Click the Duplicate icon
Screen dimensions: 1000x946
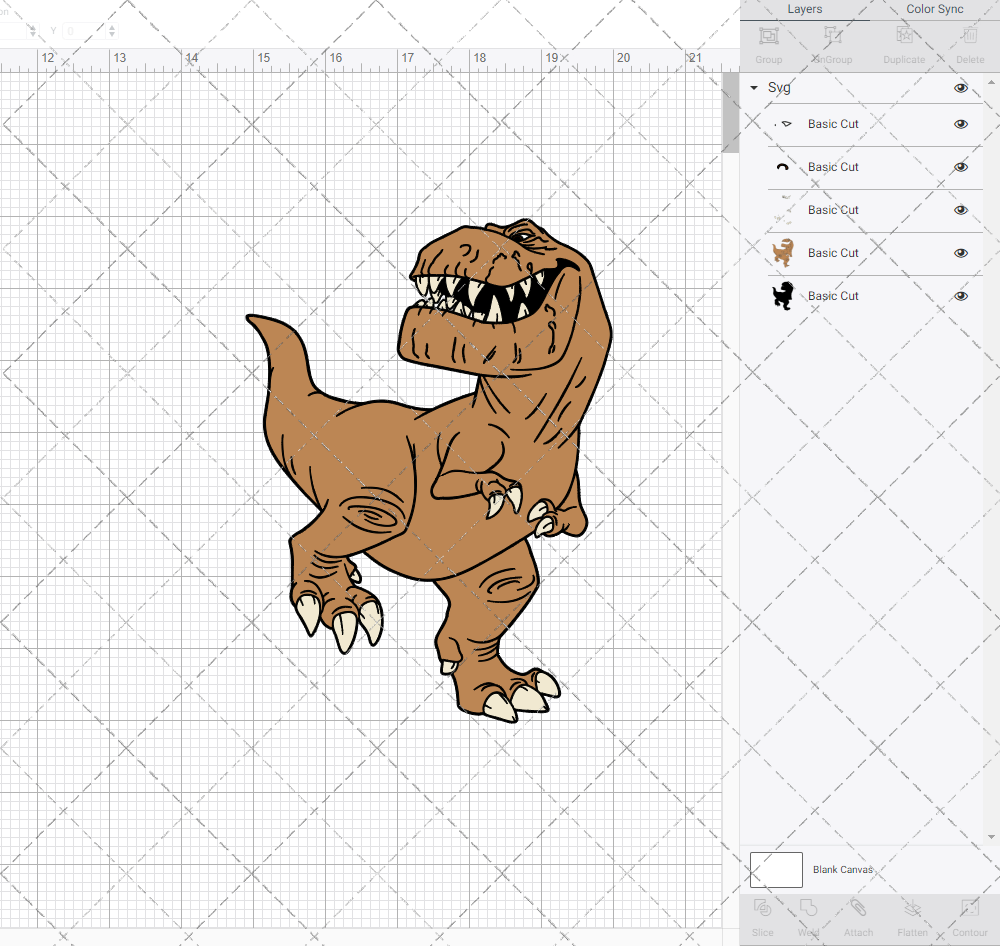click(904, 36)
